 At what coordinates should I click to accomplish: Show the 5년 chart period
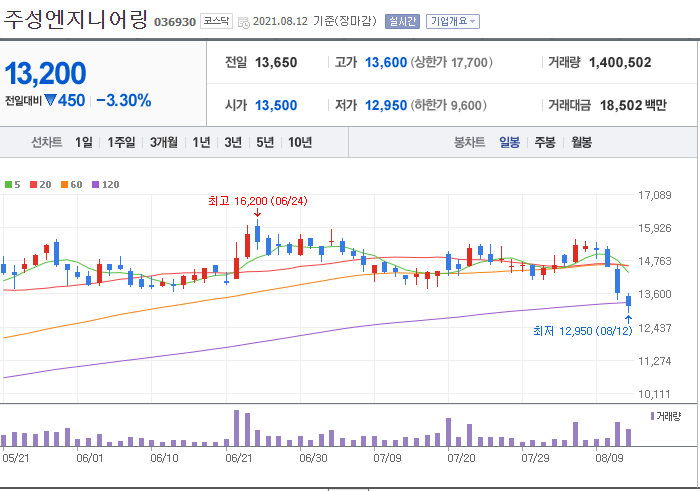coord(265,142)
